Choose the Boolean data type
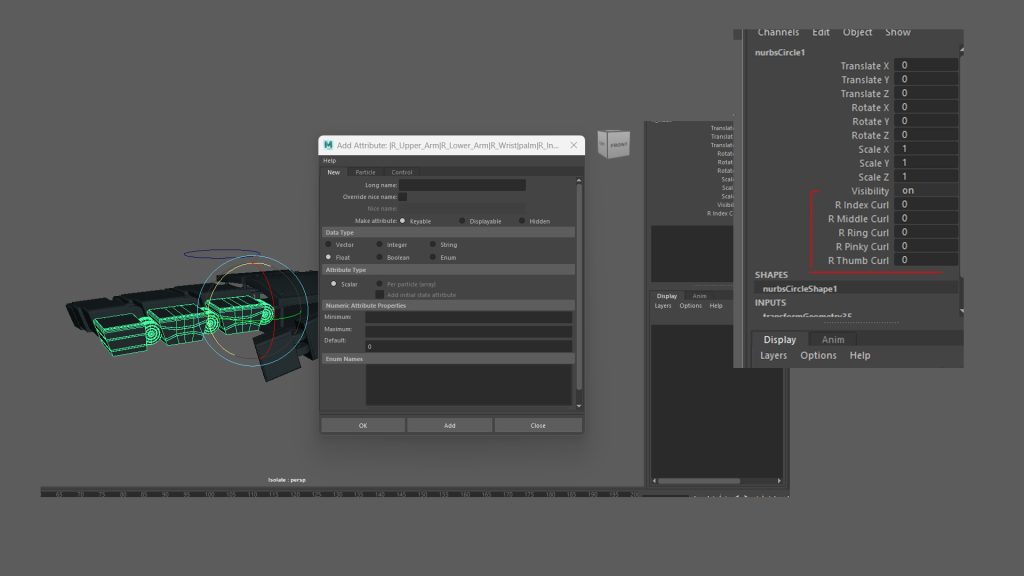The width and height of the screenshot is (1024, 576). (x=379, y=257)
